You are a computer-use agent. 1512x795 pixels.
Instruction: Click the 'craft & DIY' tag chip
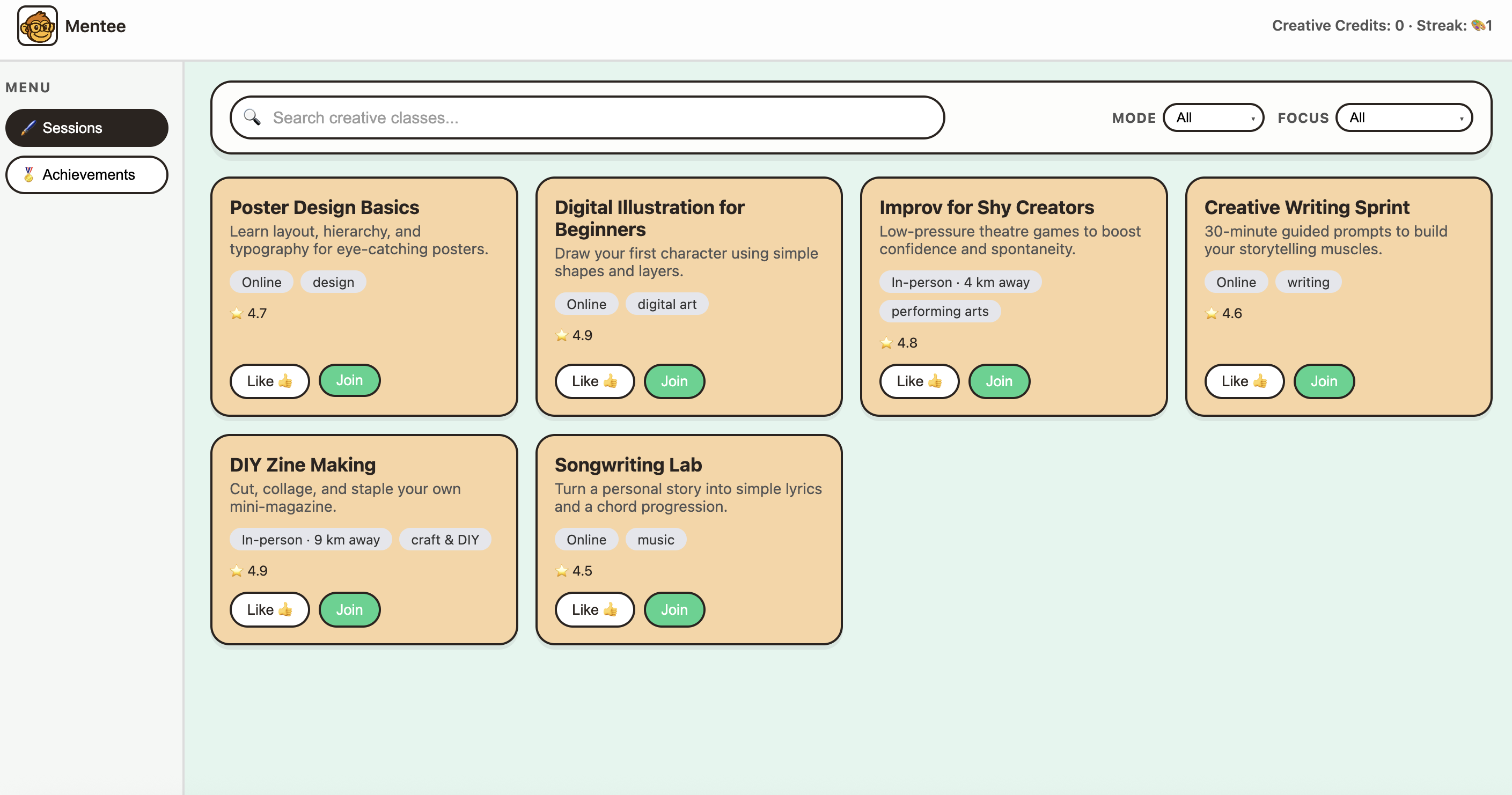click(x=444, y=540)
